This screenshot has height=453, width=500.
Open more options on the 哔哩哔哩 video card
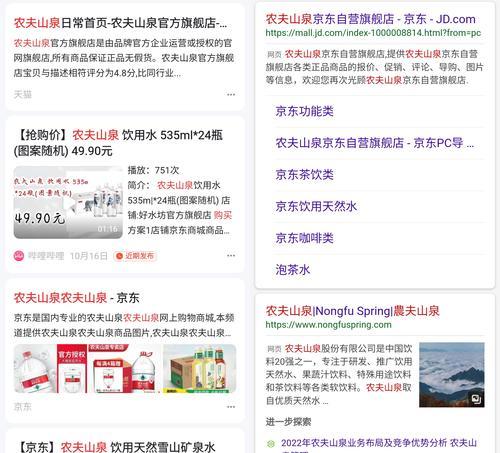point(231,256)
